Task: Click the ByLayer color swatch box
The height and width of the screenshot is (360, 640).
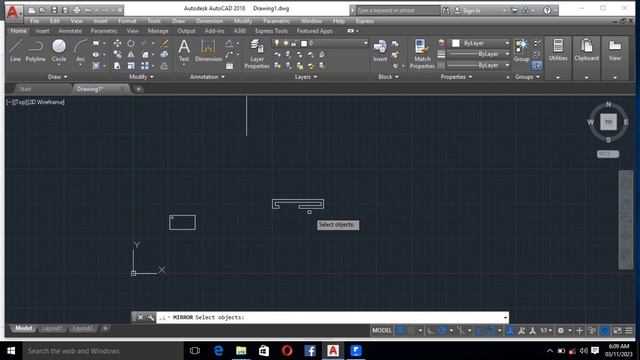Action: pos(456,43)
